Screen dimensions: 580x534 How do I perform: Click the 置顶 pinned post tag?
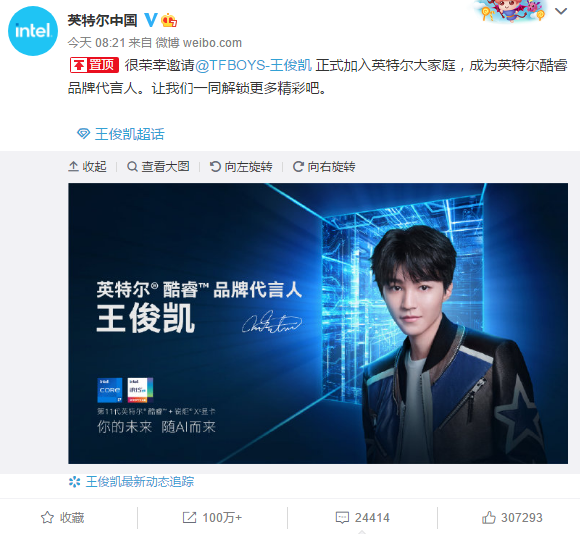click(x=94, y=65)
